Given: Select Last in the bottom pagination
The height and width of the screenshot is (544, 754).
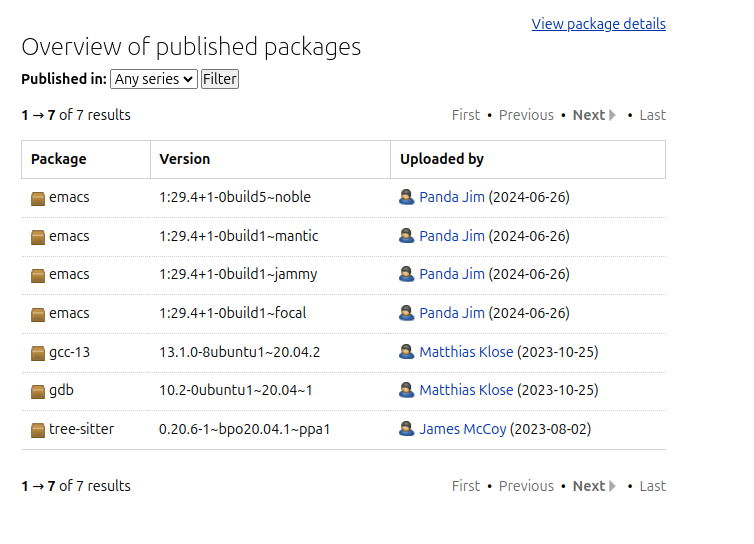Looking at the screenshot, I should (x=653, y=486).
